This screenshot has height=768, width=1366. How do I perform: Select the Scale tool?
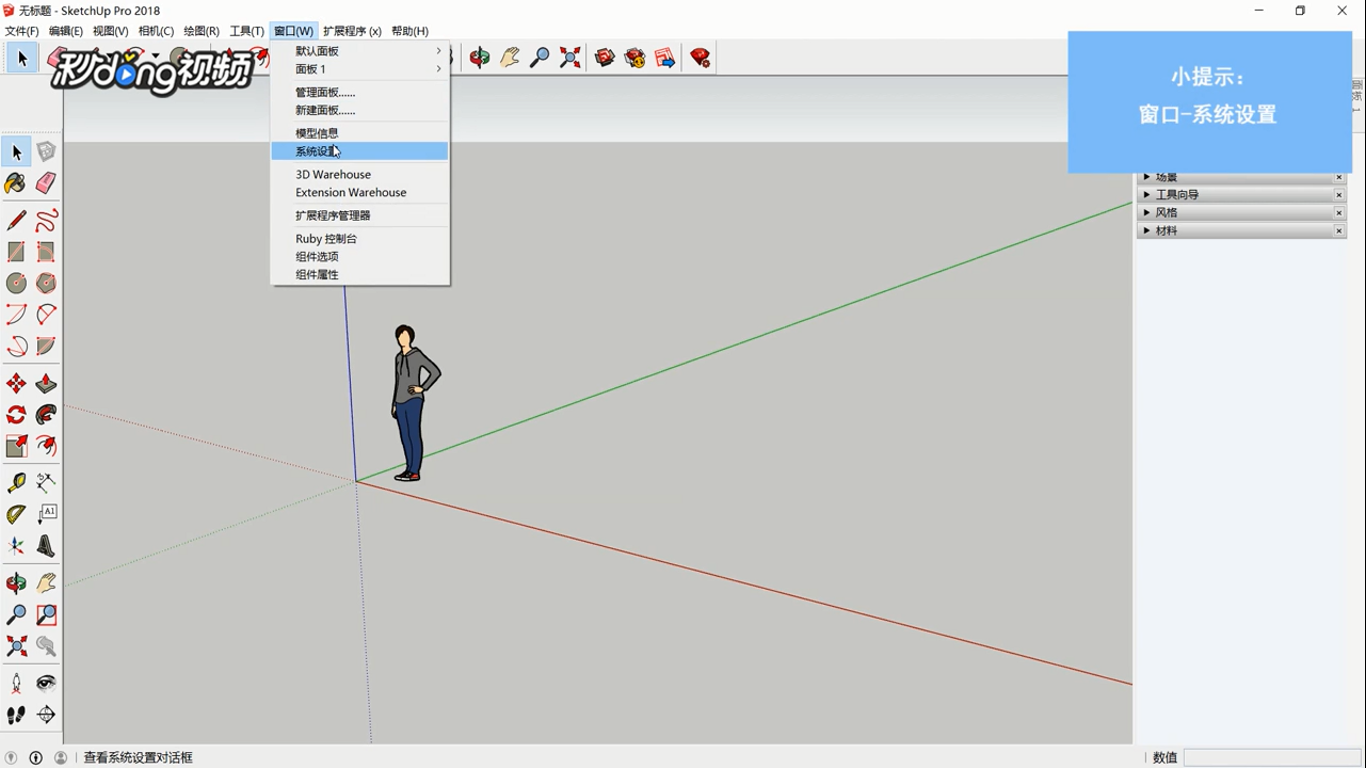coord(16,446)
